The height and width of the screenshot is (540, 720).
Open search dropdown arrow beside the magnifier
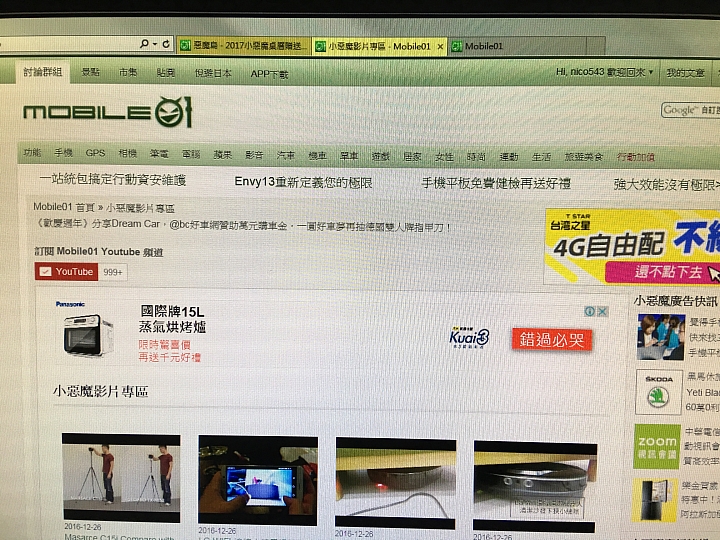point(155,44)
